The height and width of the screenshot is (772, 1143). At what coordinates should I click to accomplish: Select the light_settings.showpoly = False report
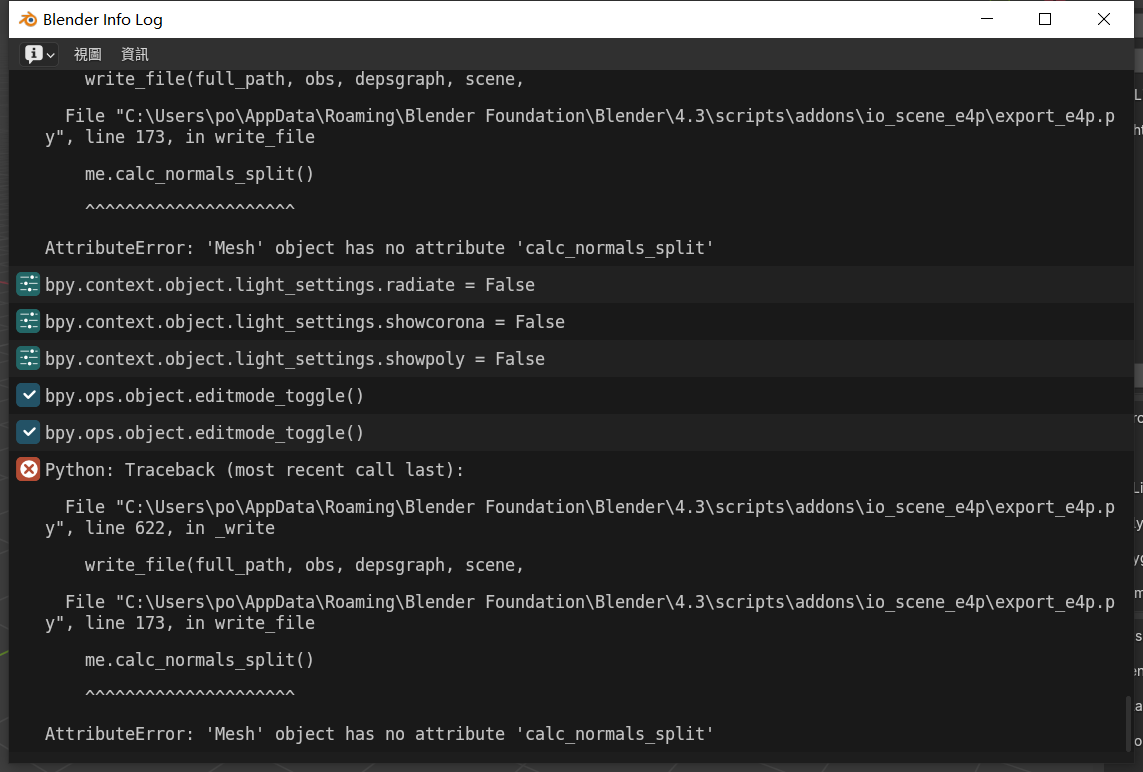[x=295, y=359]
